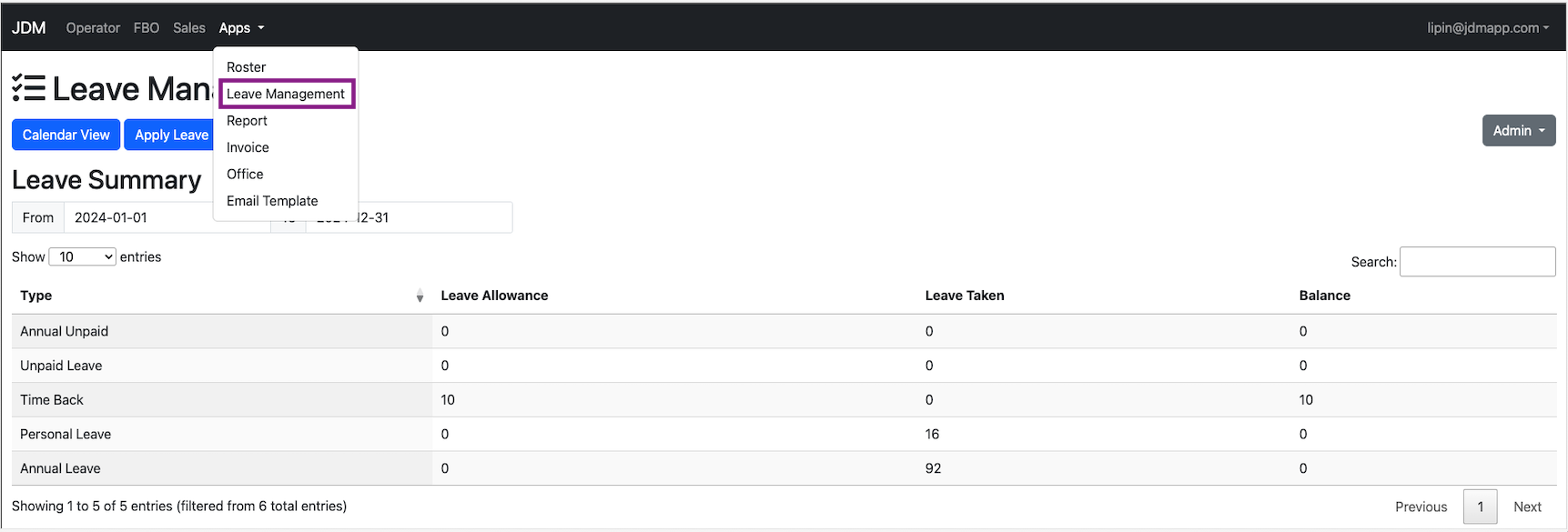Choose Email Template menu entry

pos(272,201)
